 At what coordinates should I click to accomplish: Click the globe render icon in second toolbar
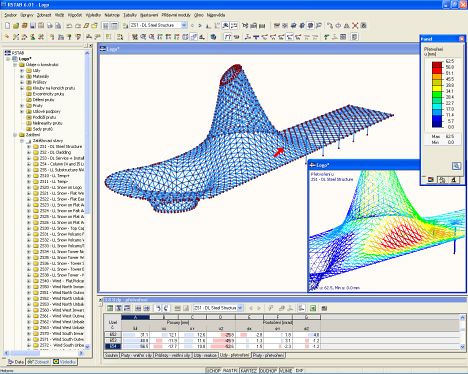point(213,37)
